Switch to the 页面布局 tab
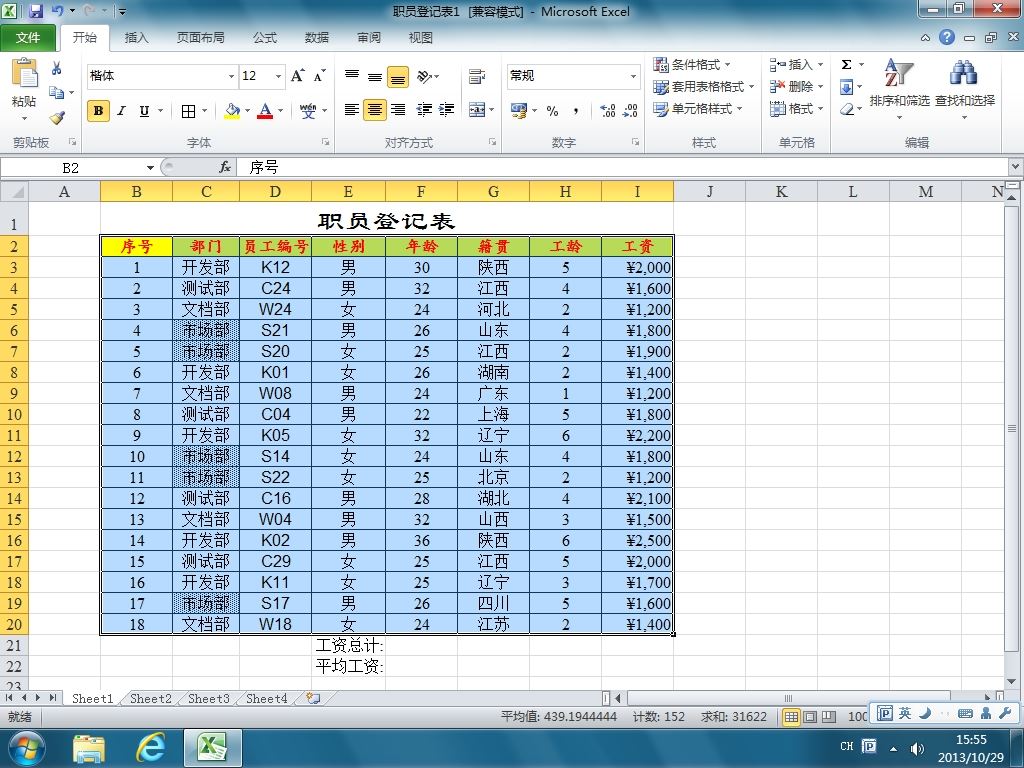Screen dimensions: 1024x768 coord(200,38)
